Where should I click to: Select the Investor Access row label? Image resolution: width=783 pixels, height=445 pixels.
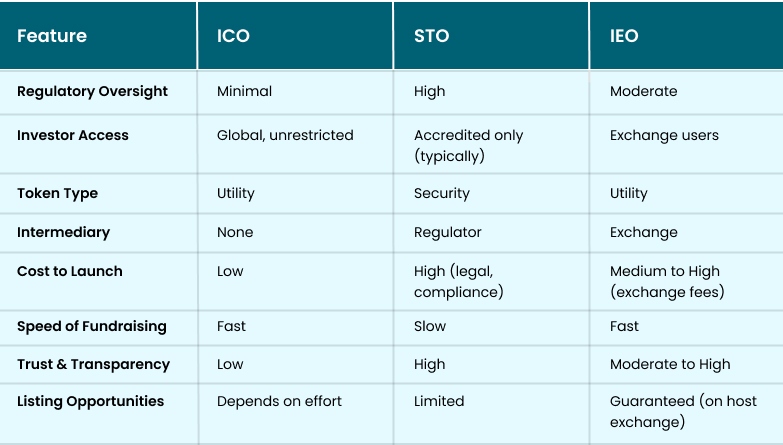pyautogui.click(x=73, y=135)
